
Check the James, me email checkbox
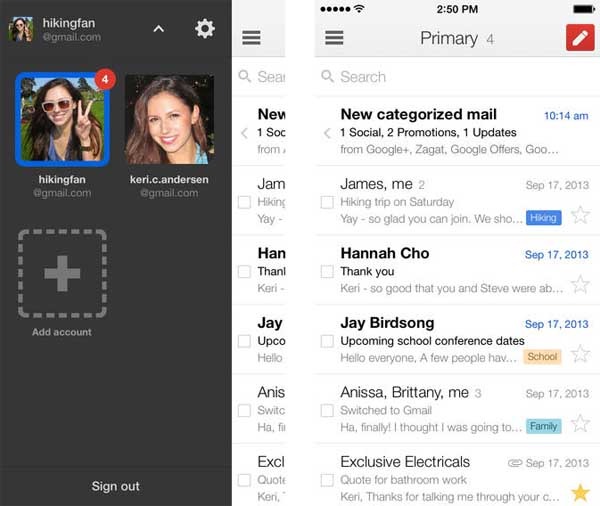(327, 202)
